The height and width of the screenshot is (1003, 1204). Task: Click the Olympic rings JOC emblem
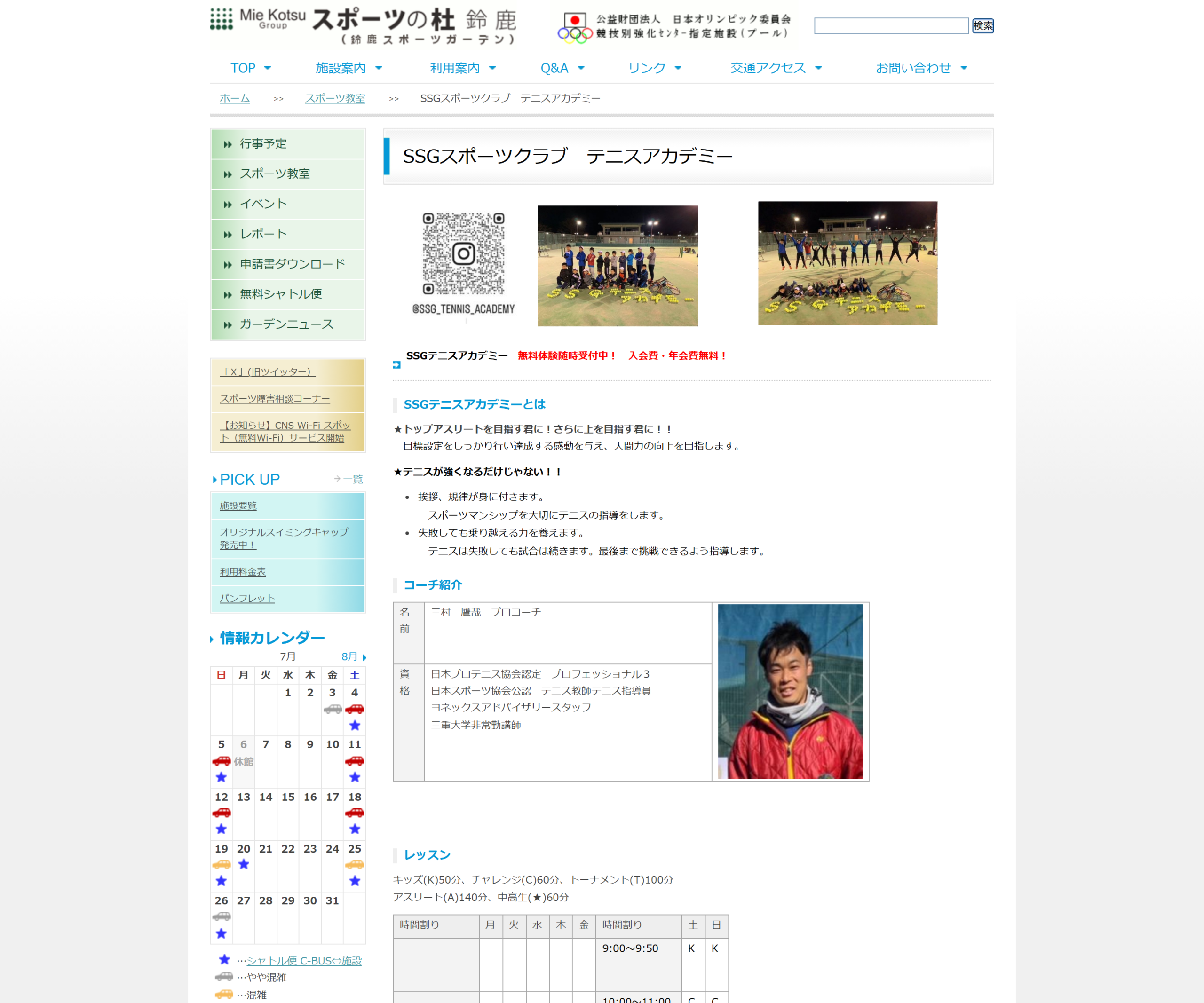(x=575, y=29)
